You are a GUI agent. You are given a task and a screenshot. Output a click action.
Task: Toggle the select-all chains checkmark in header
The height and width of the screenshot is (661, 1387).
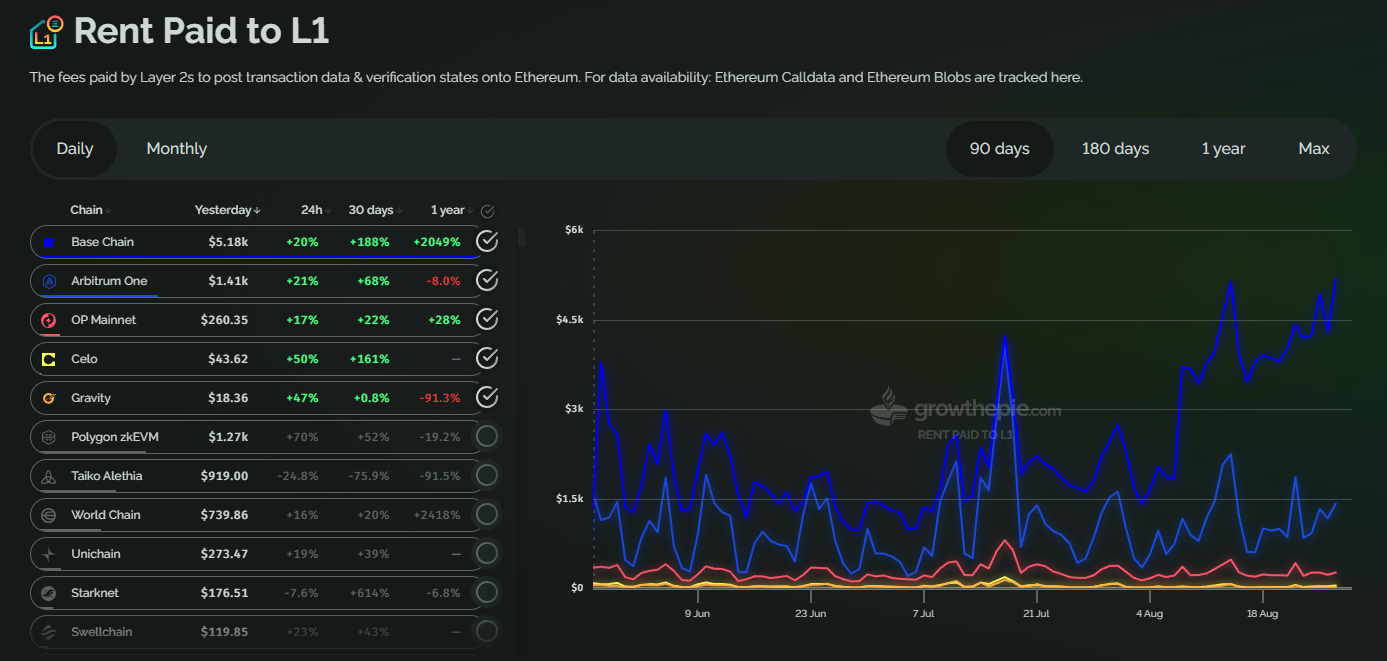487,211
